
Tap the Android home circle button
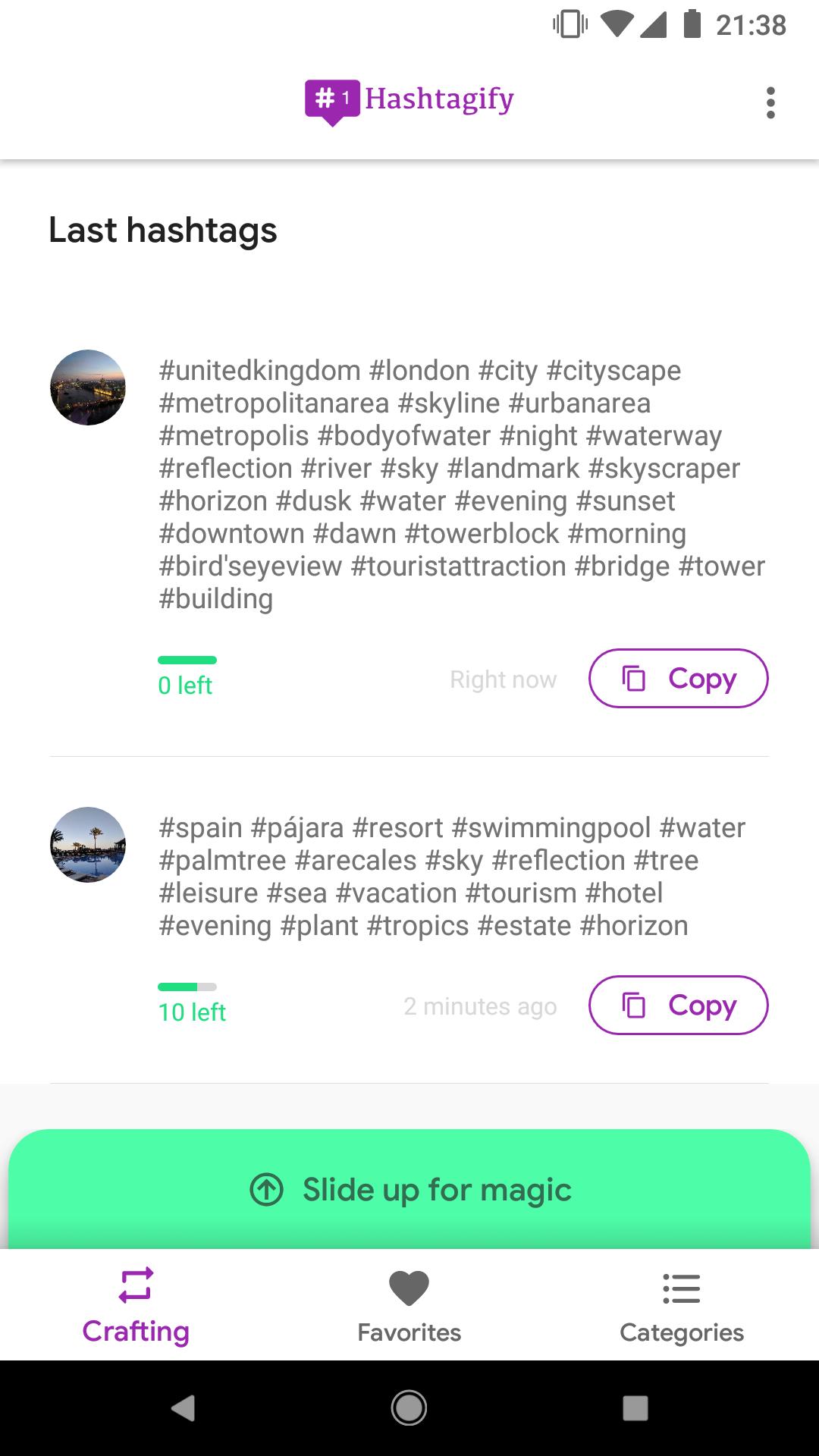coord(409,1408)
